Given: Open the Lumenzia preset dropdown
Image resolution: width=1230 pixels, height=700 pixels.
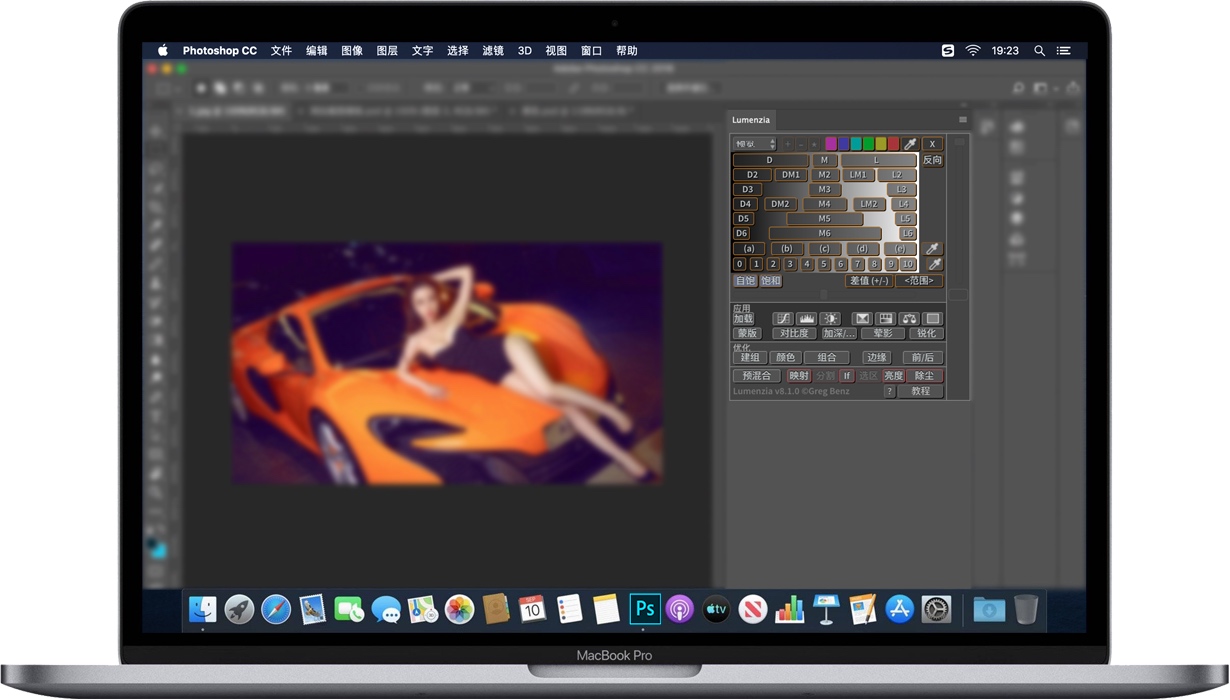Looking at the screenshot, I should click(x=754, y=144).
